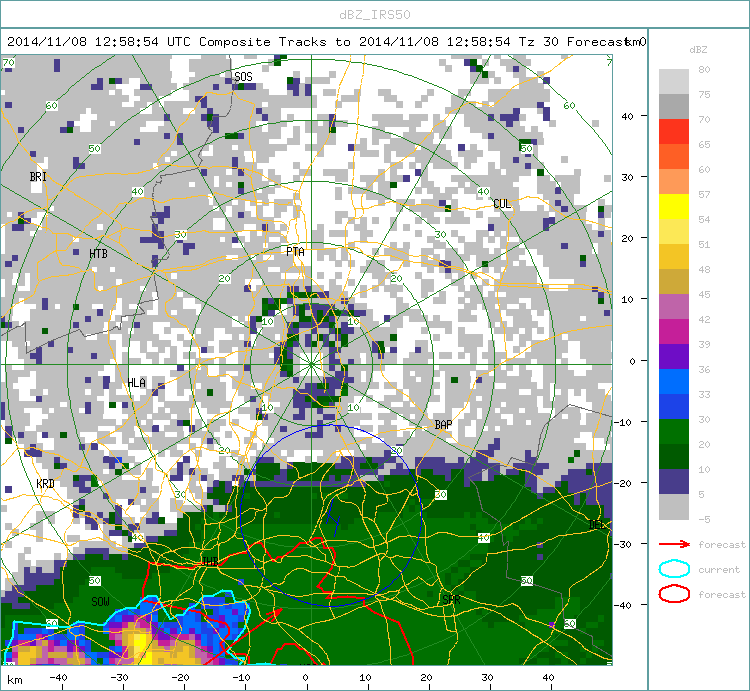Select the SPR station label
This screenshot has width=750, height=691.
[x=451, y=599]
